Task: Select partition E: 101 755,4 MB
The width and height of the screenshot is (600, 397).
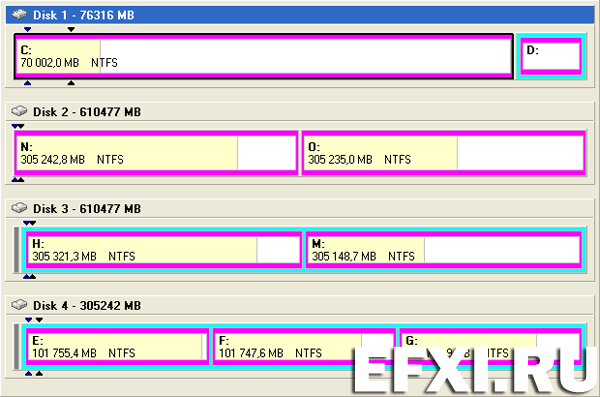Action: 117,347
